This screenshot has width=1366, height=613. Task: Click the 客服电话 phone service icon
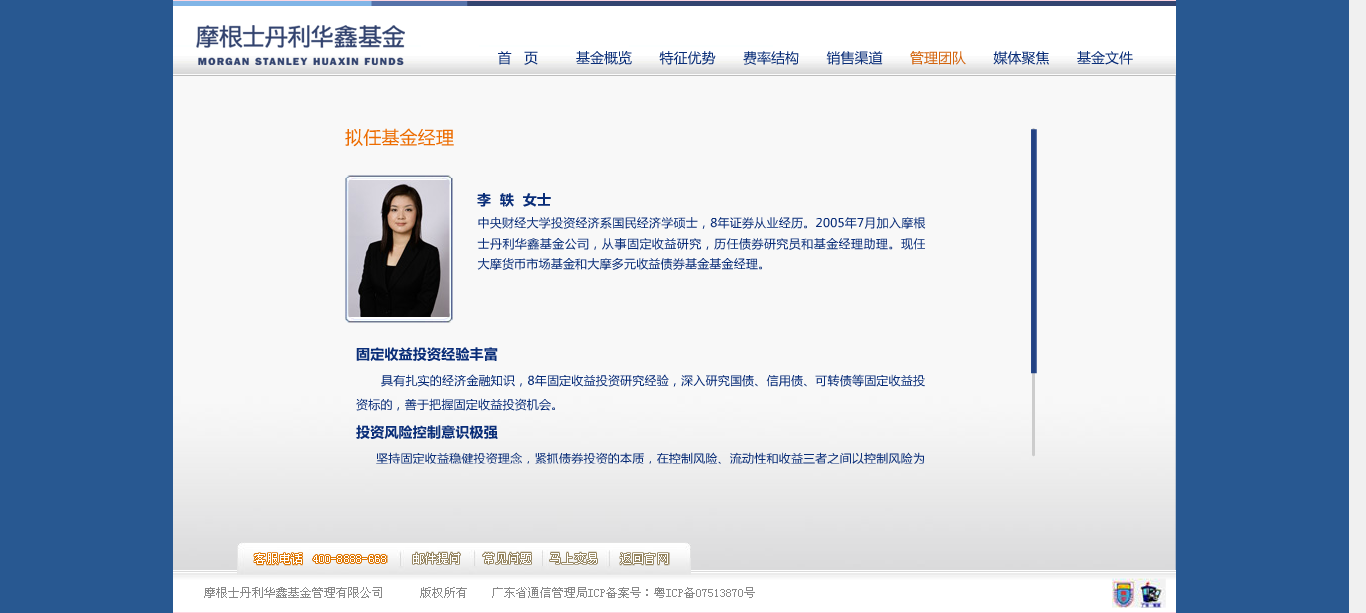277,558
